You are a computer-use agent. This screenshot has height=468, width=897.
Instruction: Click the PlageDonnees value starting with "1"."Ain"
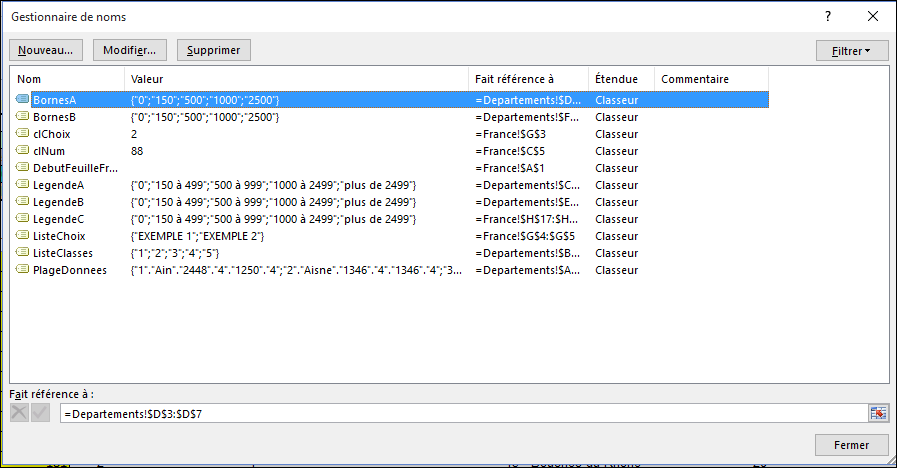point(296,270)
